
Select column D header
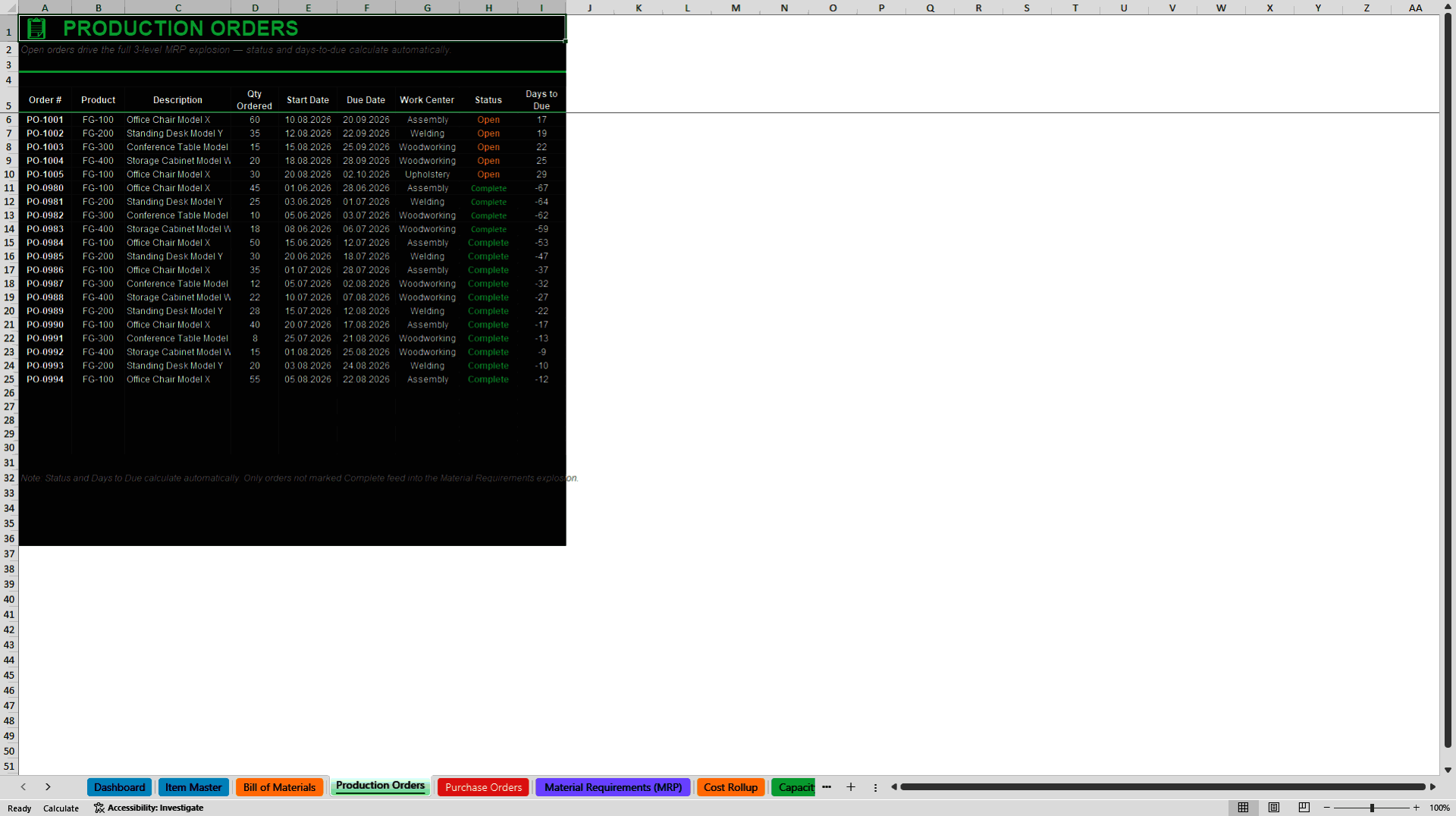pyautogui.click(x=255, y=8)
